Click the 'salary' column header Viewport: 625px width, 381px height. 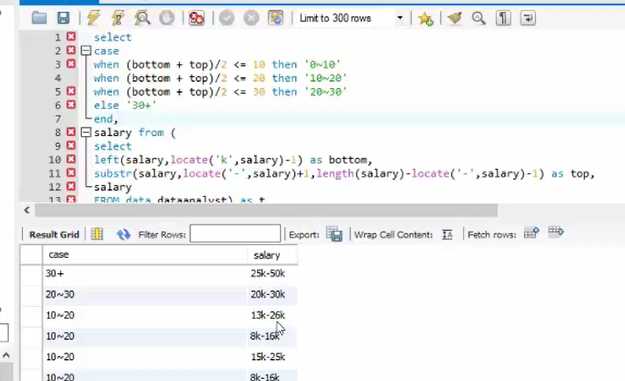(273, 255)
